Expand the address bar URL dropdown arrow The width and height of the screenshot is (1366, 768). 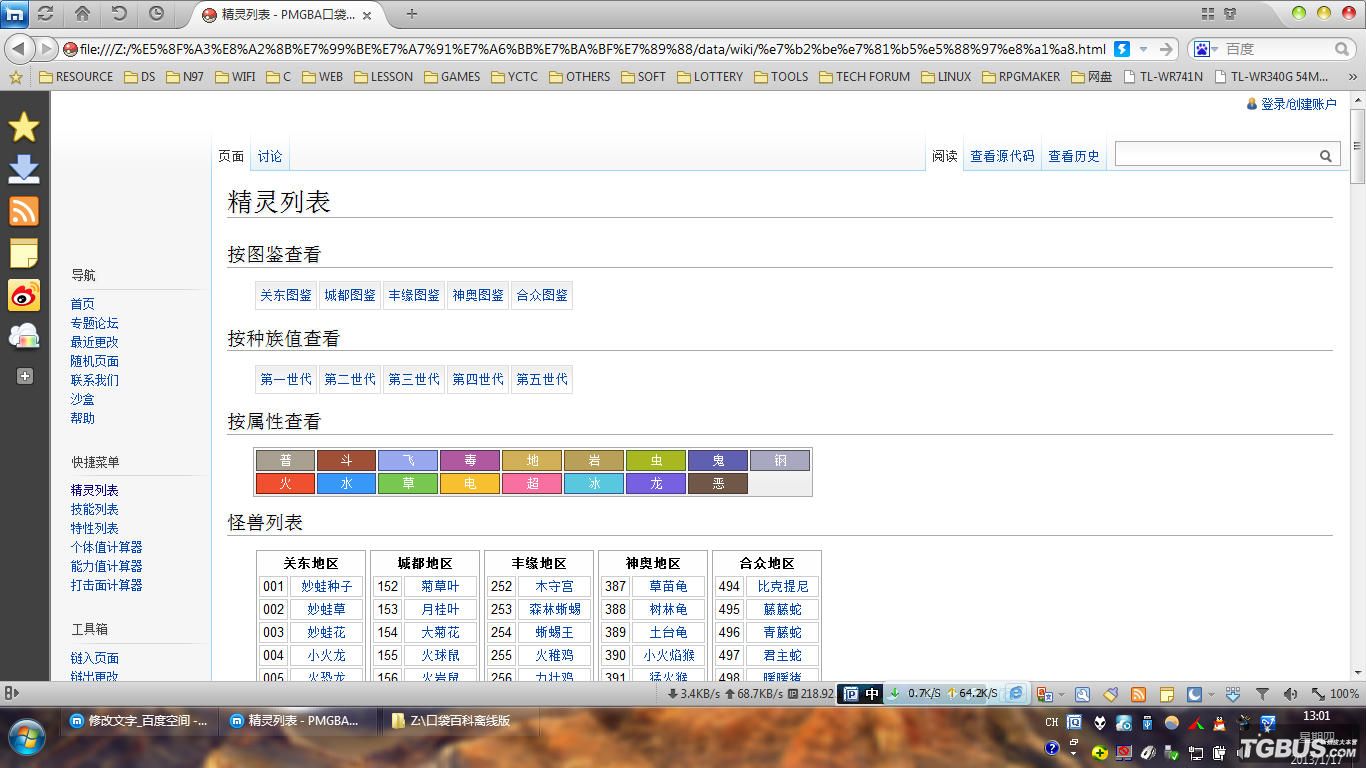(1144, 49)
